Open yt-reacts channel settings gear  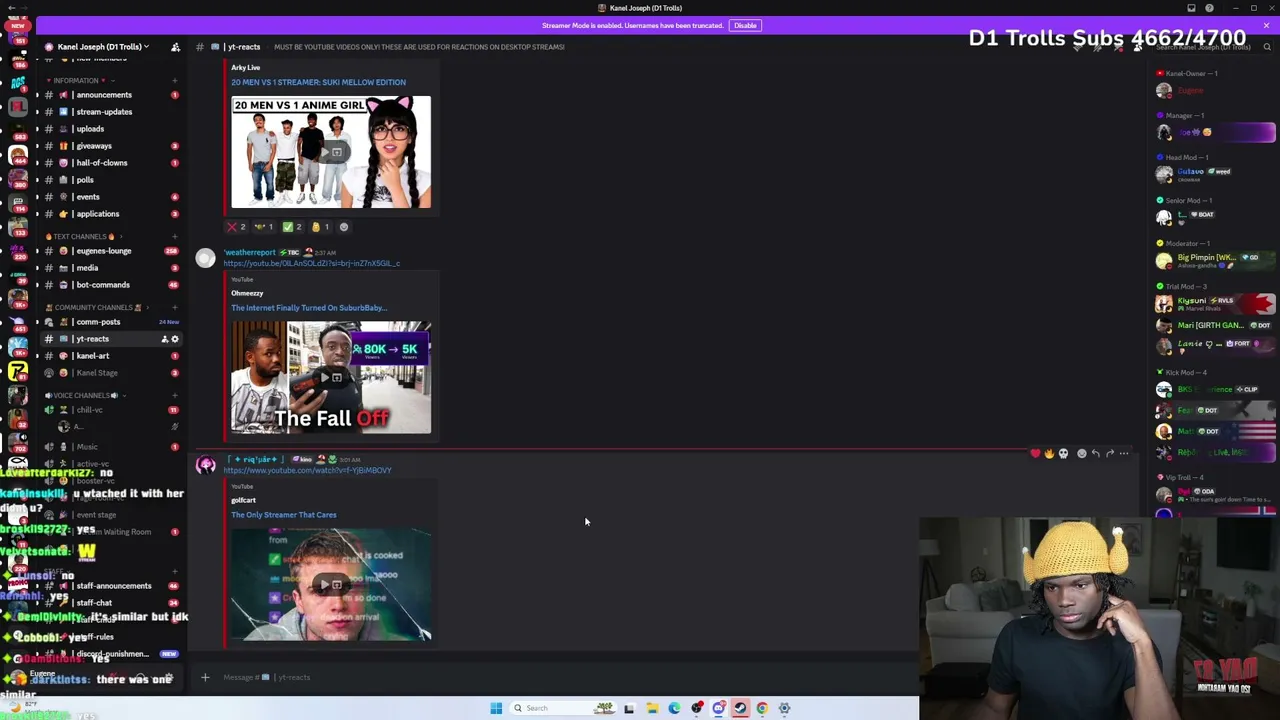point(175,339)
